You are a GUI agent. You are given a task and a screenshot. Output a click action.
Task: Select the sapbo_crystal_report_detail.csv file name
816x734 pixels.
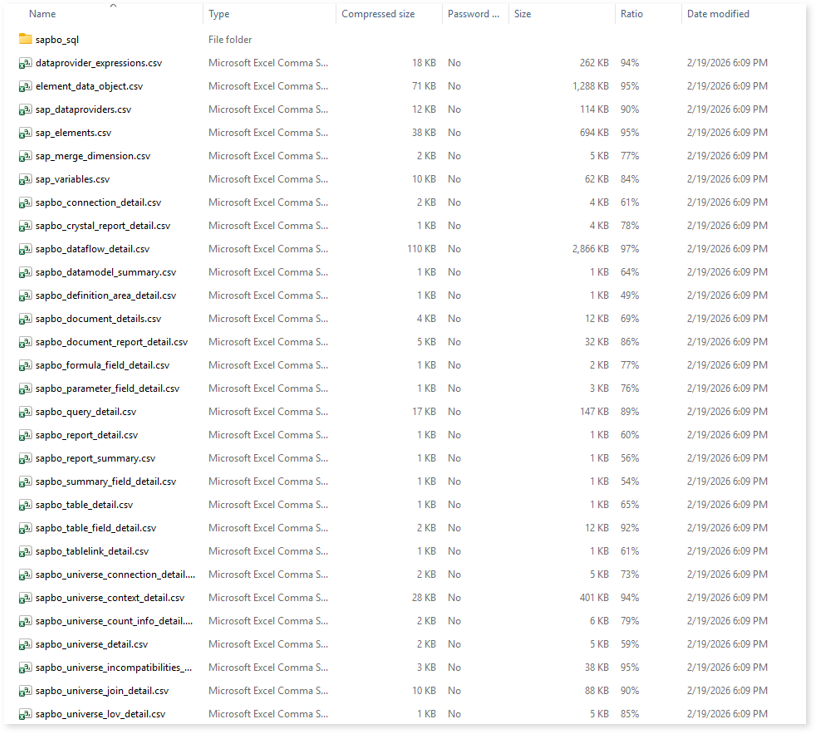[102, 226]
